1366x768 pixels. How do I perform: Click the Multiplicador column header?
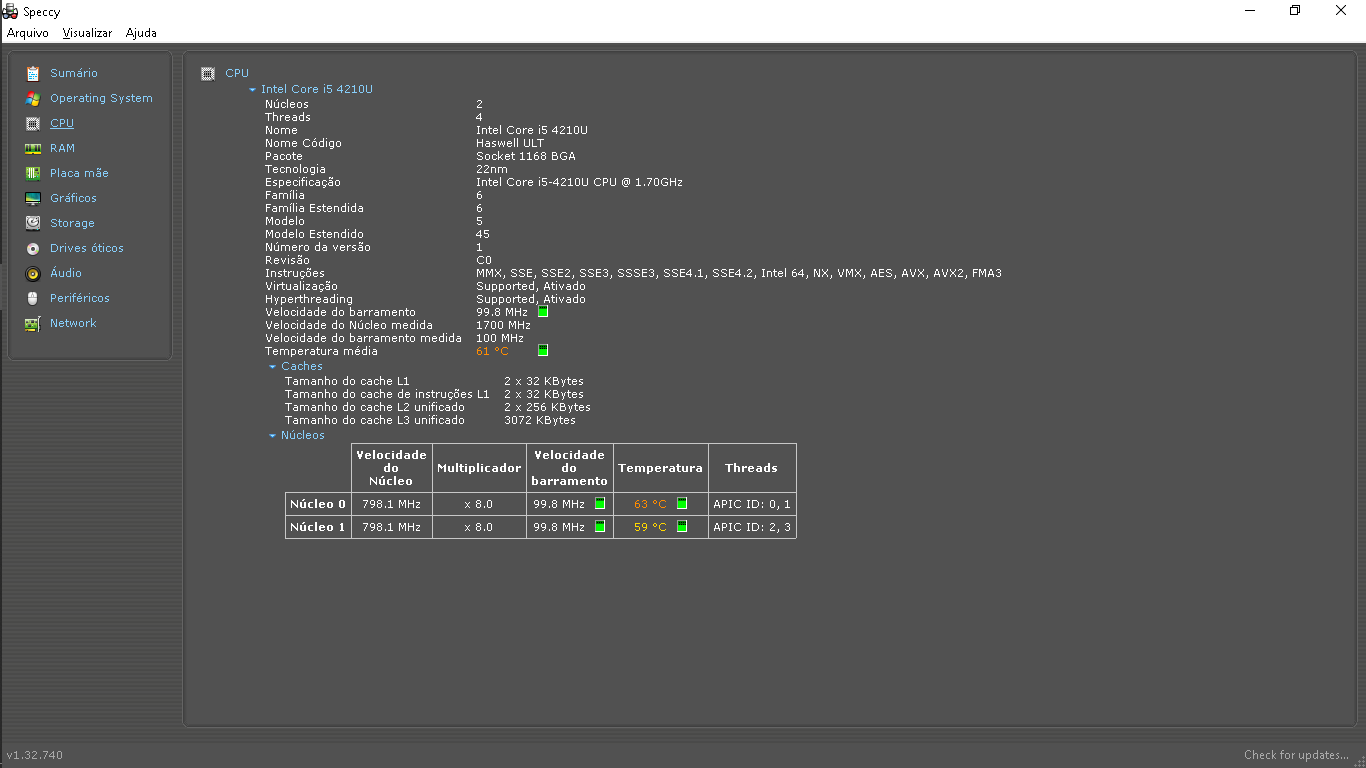pos(479,468)
